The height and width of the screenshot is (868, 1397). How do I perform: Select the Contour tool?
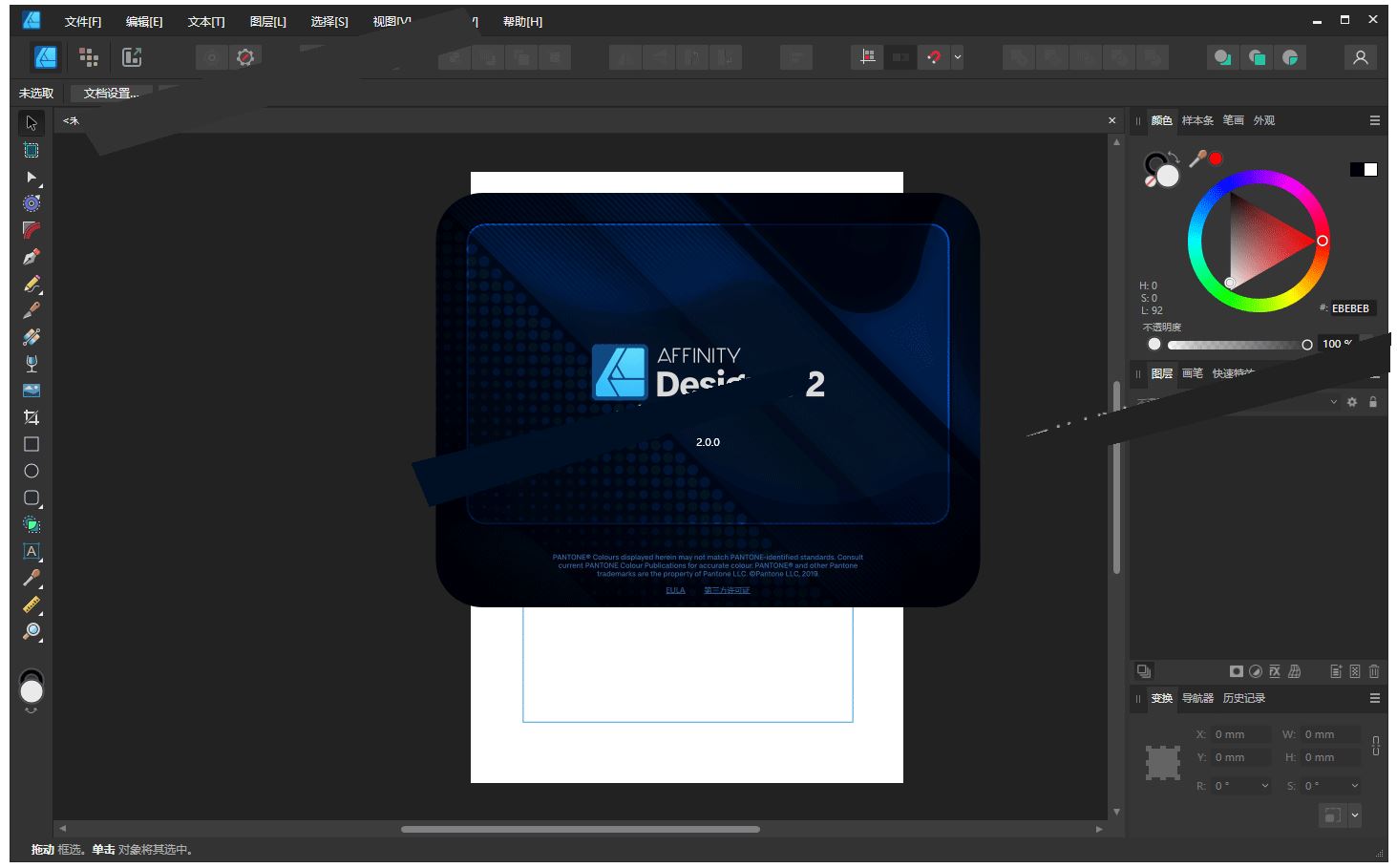pyautogui.click(x=32, y=203)
